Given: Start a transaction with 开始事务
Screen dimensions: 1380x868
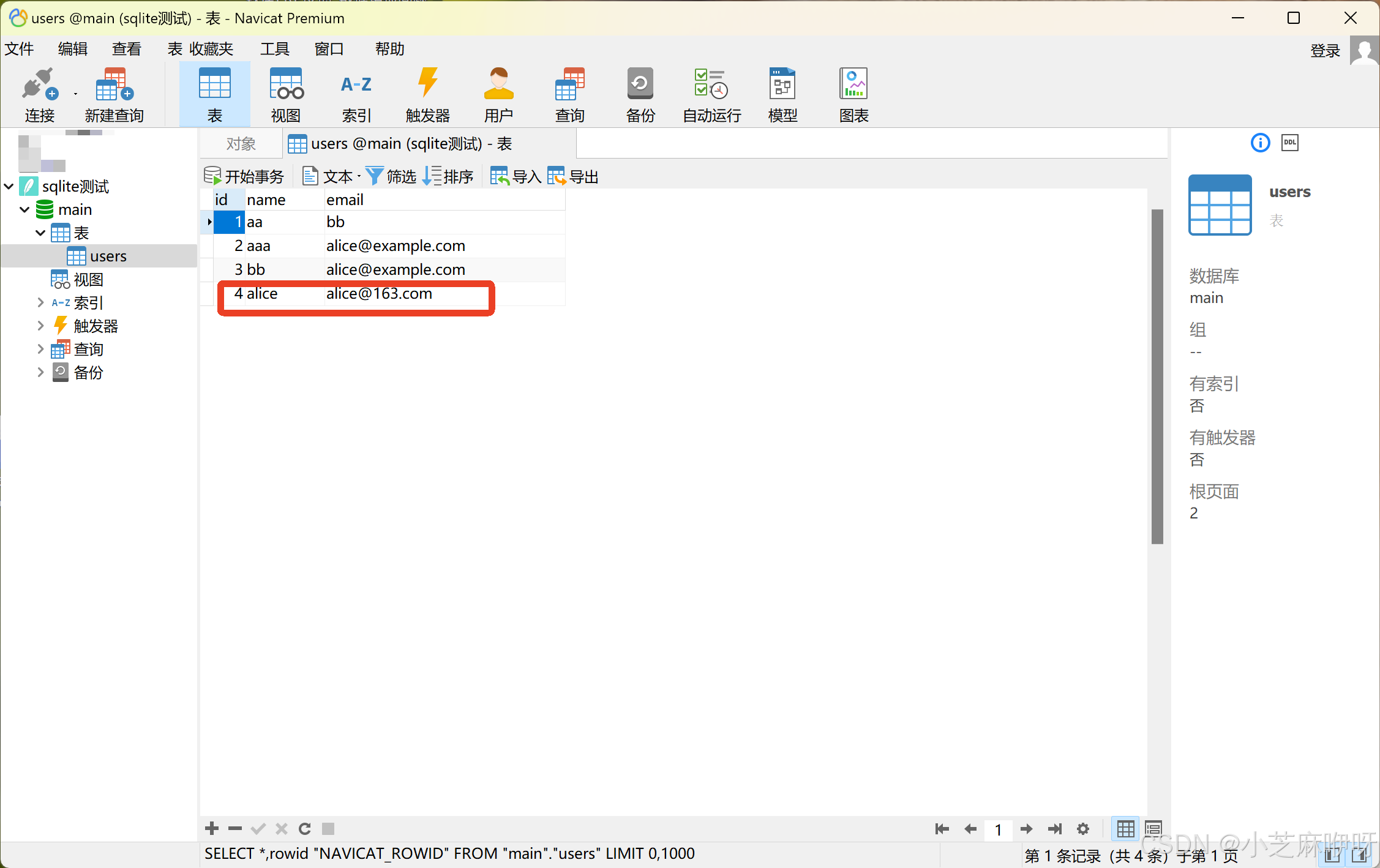Looking at the screenshot, I should coord(244,176).
